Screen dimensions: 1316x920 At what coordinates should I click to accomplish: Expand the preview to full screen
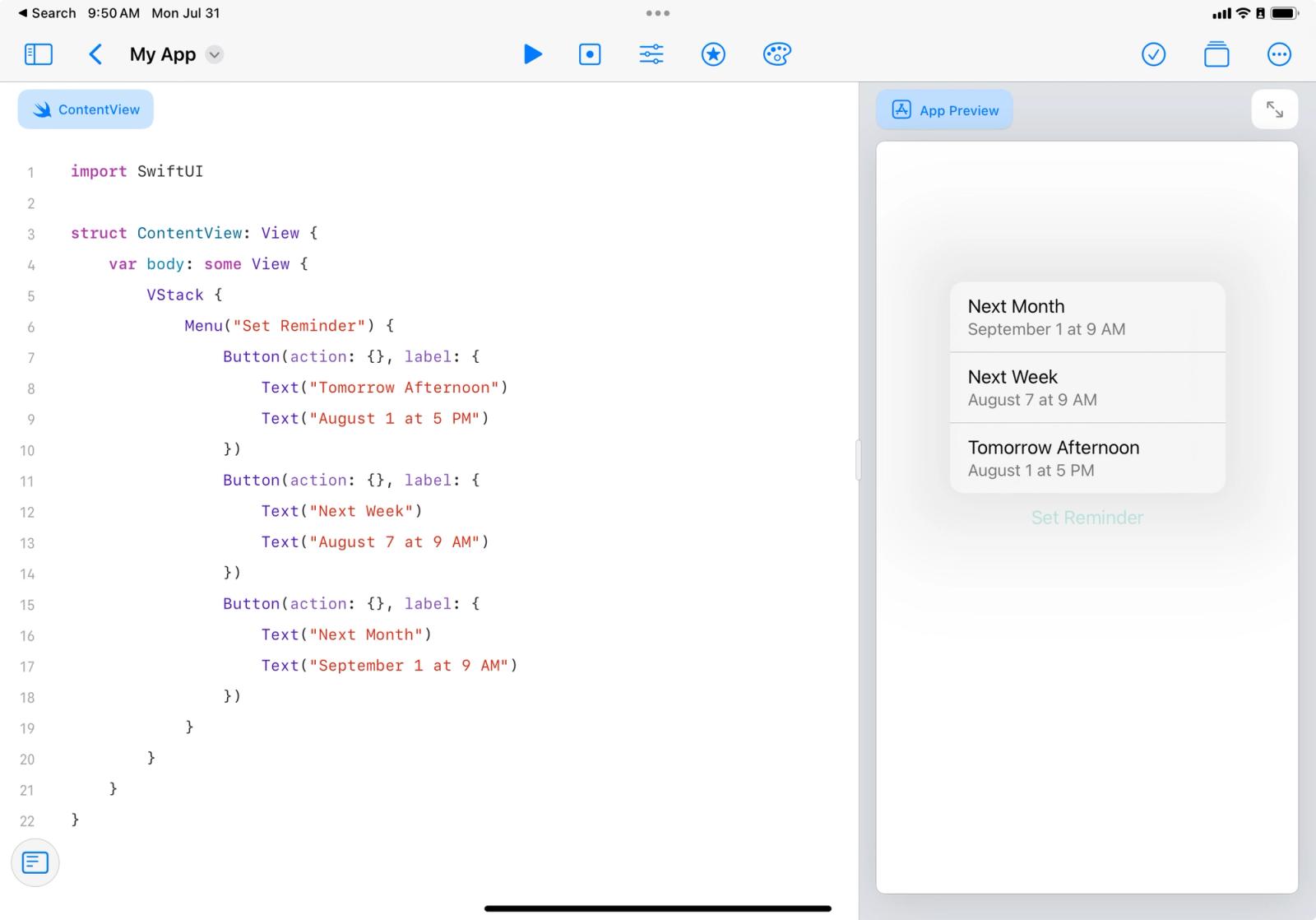1274,109
